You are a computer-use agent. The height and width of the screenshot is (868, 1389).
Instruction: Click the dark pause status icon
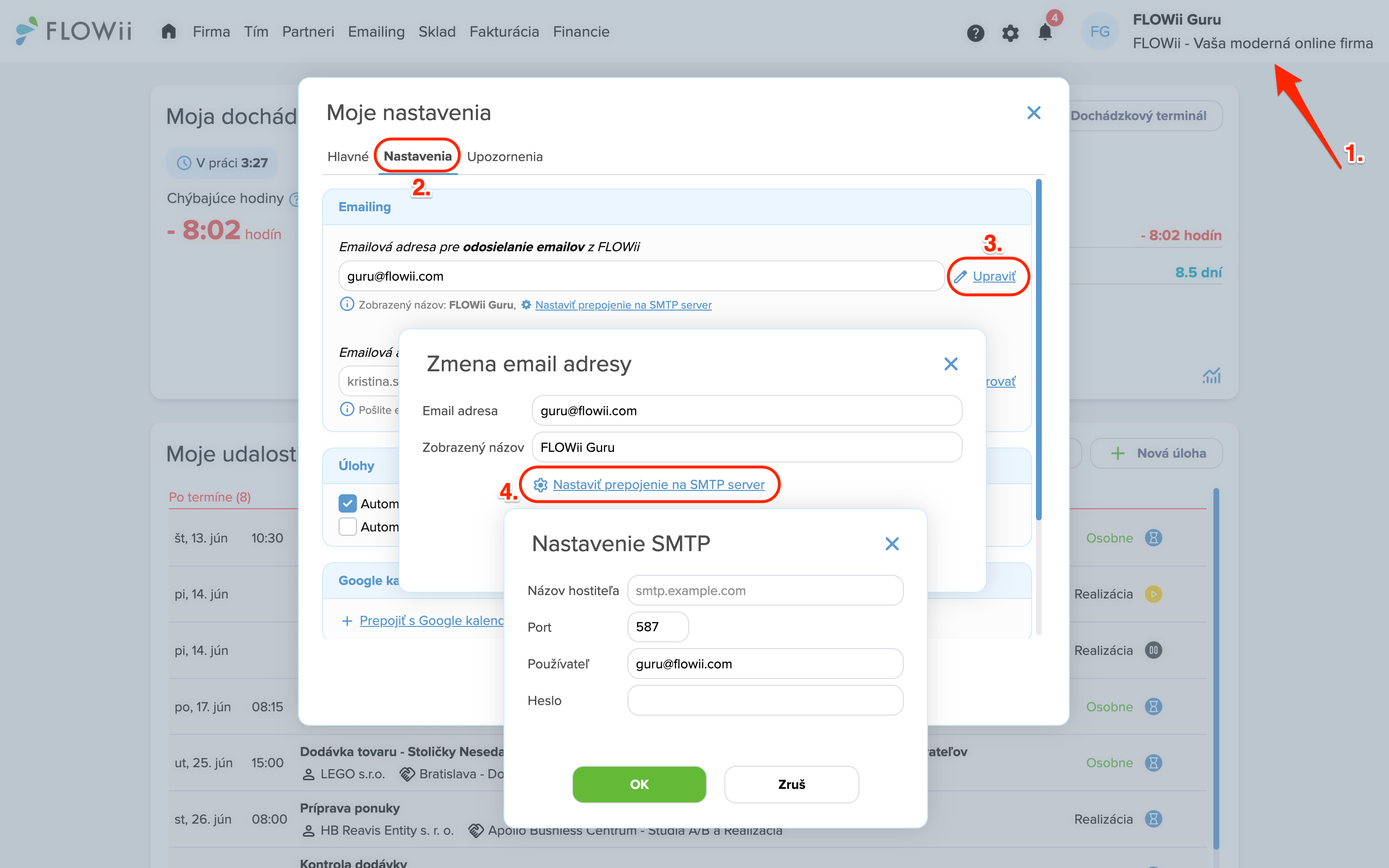pyautogui.click(x=1153, y=650)
